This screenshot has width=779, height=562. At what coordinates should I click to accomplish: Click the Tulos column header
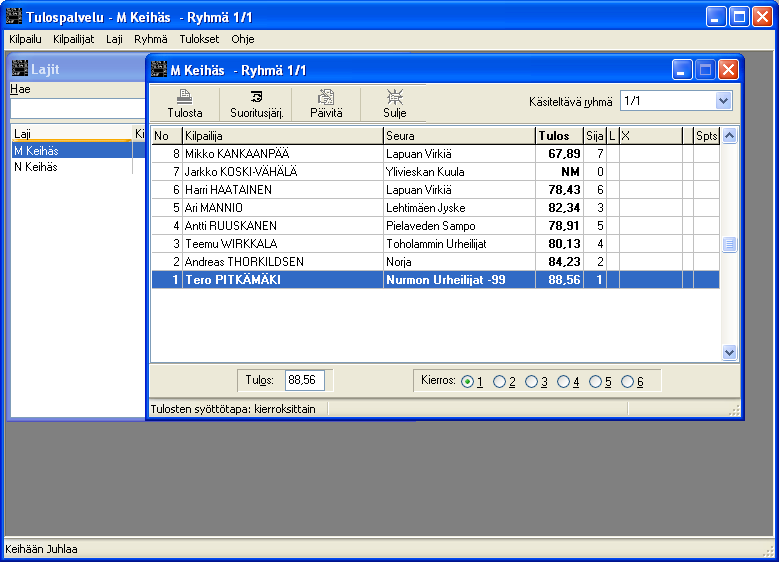[x=559, y=136]
